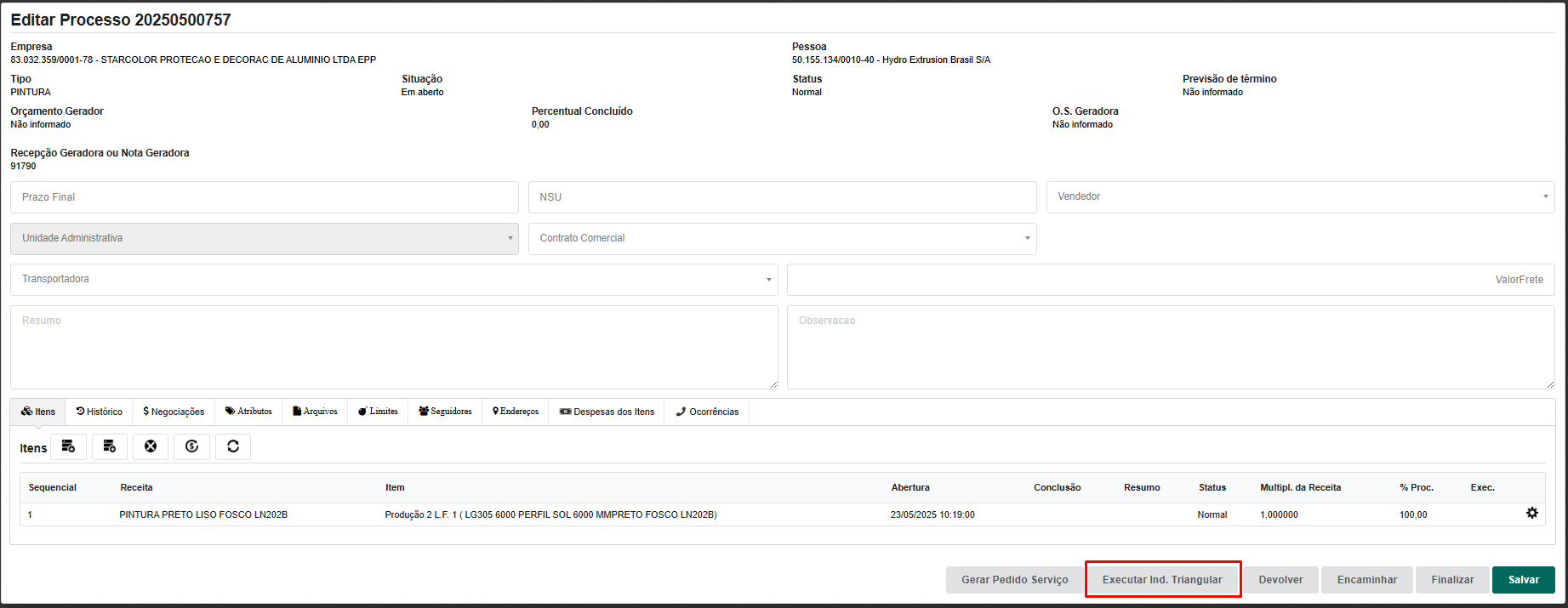Image resolution: width=1568 pixels, height=608 pixels.
Task: Open the Ocorrências tab
Action: tap(707, 412)
